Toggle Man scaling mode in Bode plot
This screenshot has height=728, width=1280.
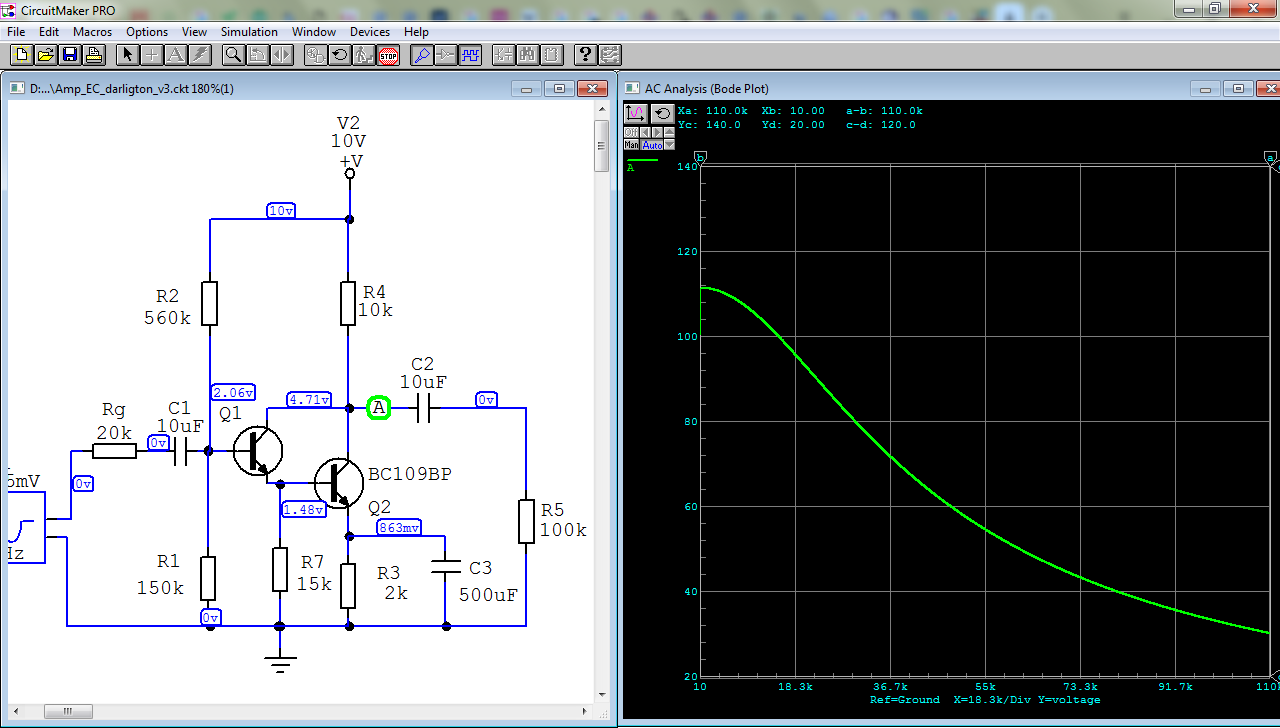click(631, 144)
